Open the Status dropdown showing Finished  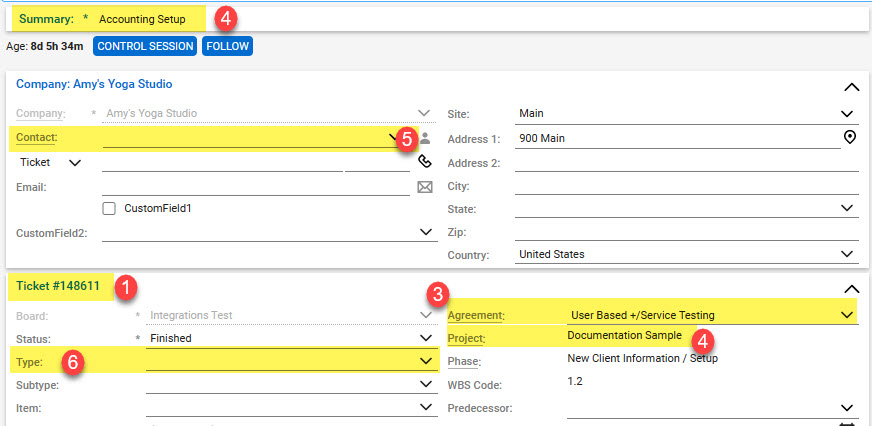pyautogui.click(x=426, y=338)
